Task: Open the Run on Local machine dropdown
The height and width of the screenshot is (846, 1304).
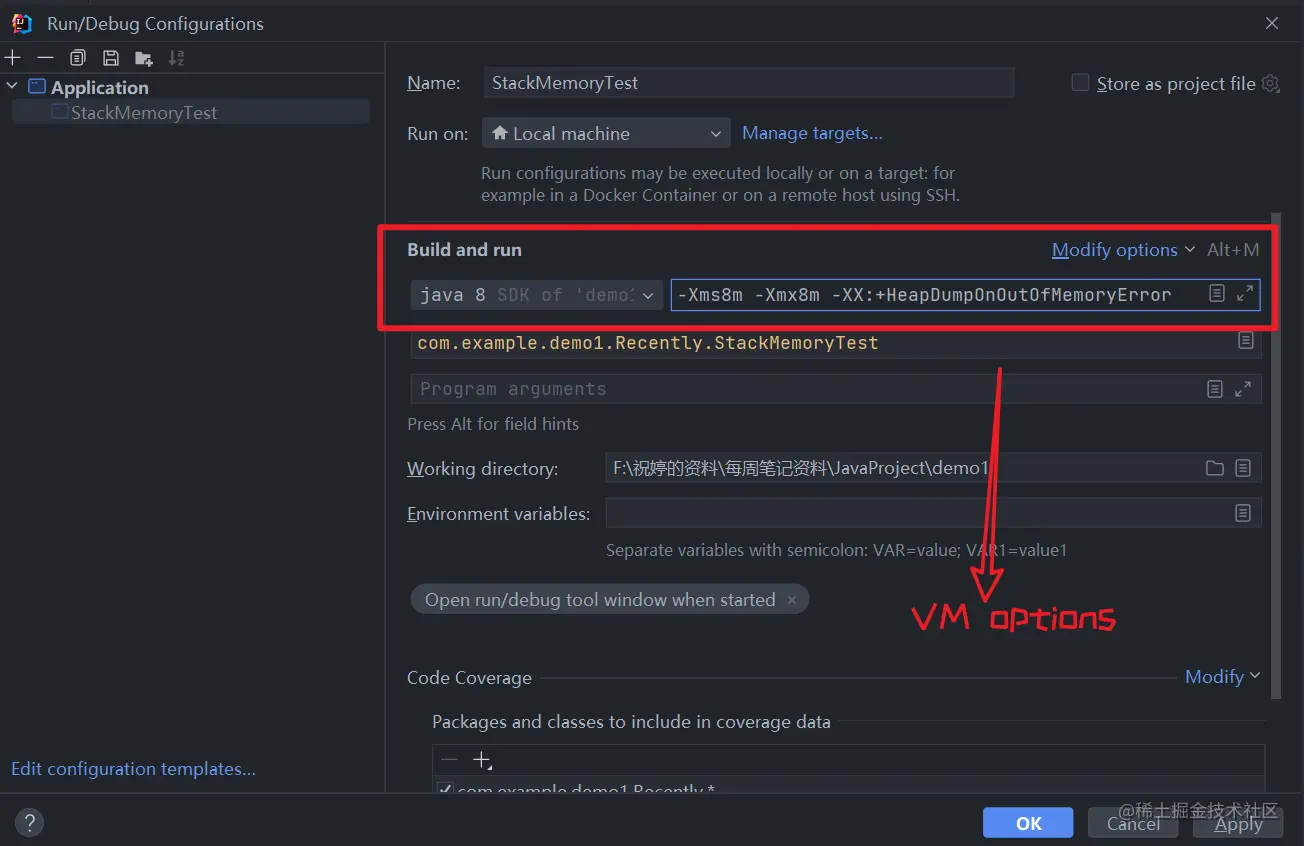Action: (x=606, y=133)
